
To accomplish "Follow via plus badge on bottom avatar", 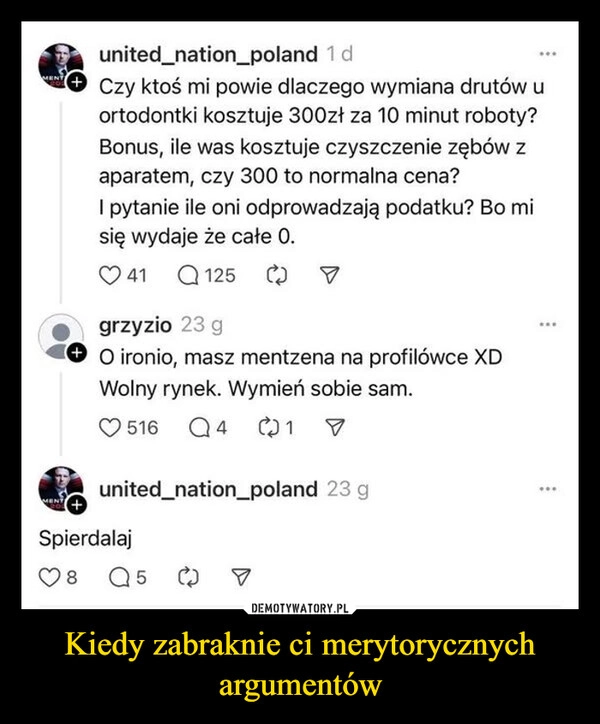I will pyautogui.click(x=77, y=505).
